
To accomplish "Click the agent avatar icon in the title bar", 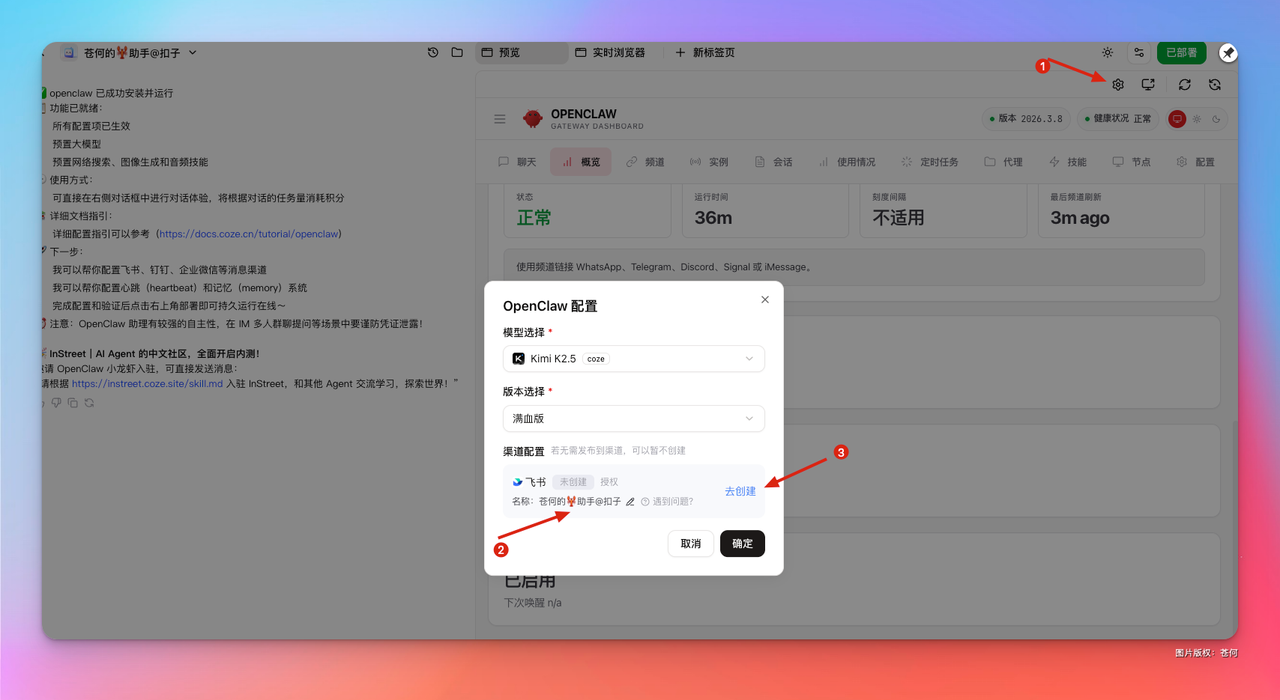I will tap(69, 52).
